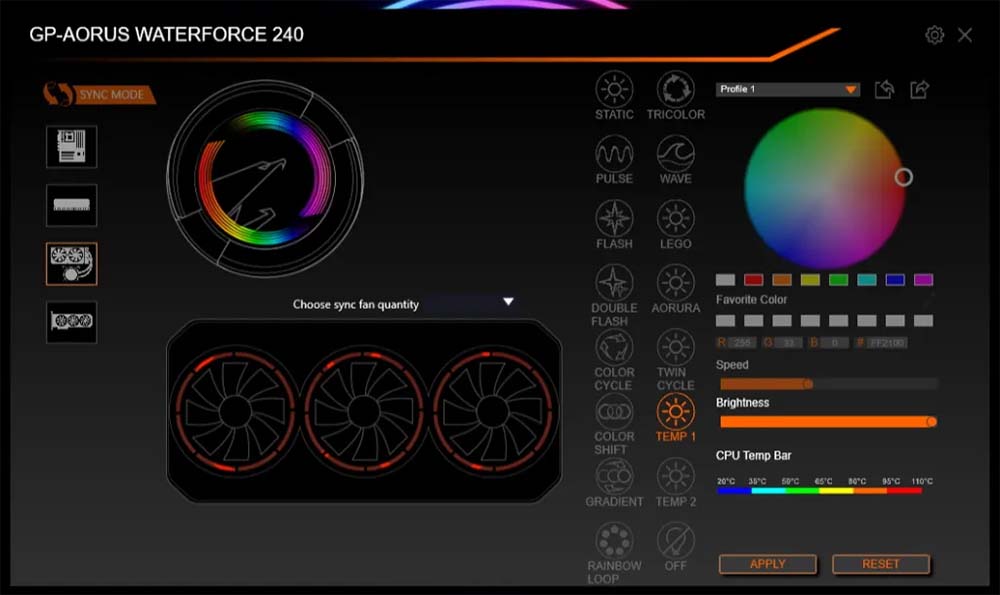Open the Profile 1 dropdown
Viewport: 1000px width, 595px height.
(x=788, y=89)
